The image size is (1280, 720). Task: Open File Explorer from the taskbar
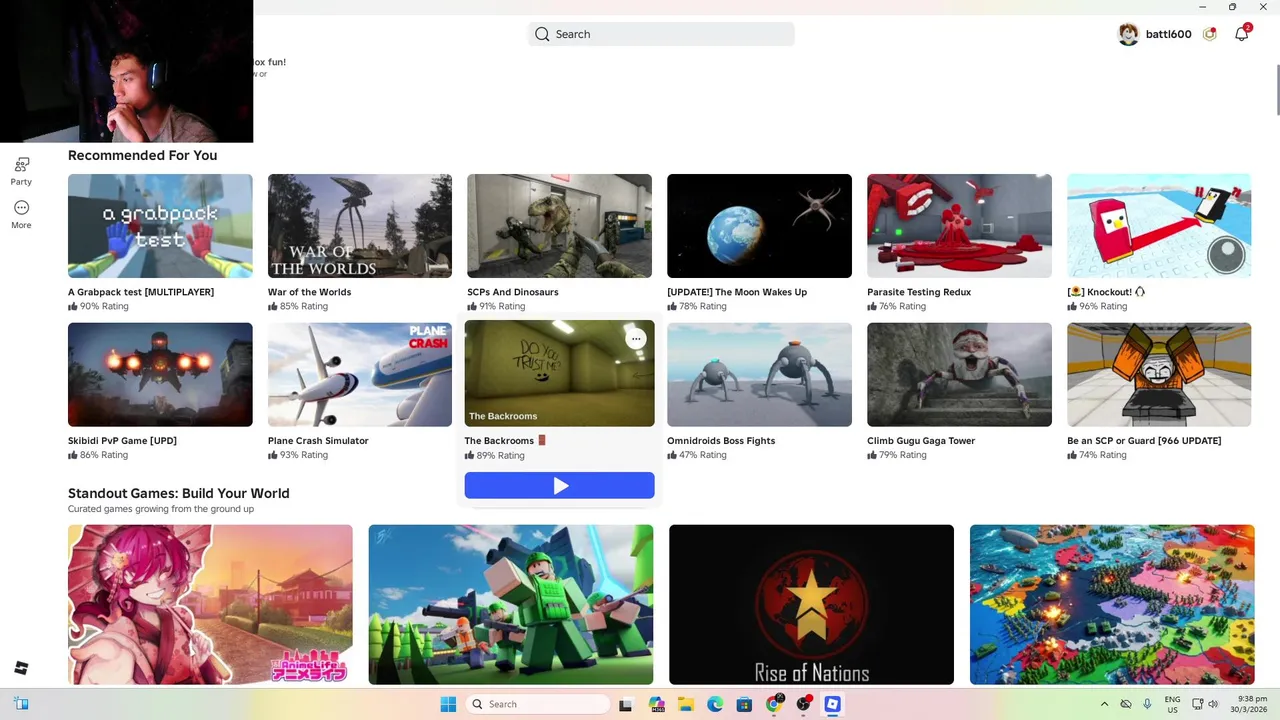point(686,704)
